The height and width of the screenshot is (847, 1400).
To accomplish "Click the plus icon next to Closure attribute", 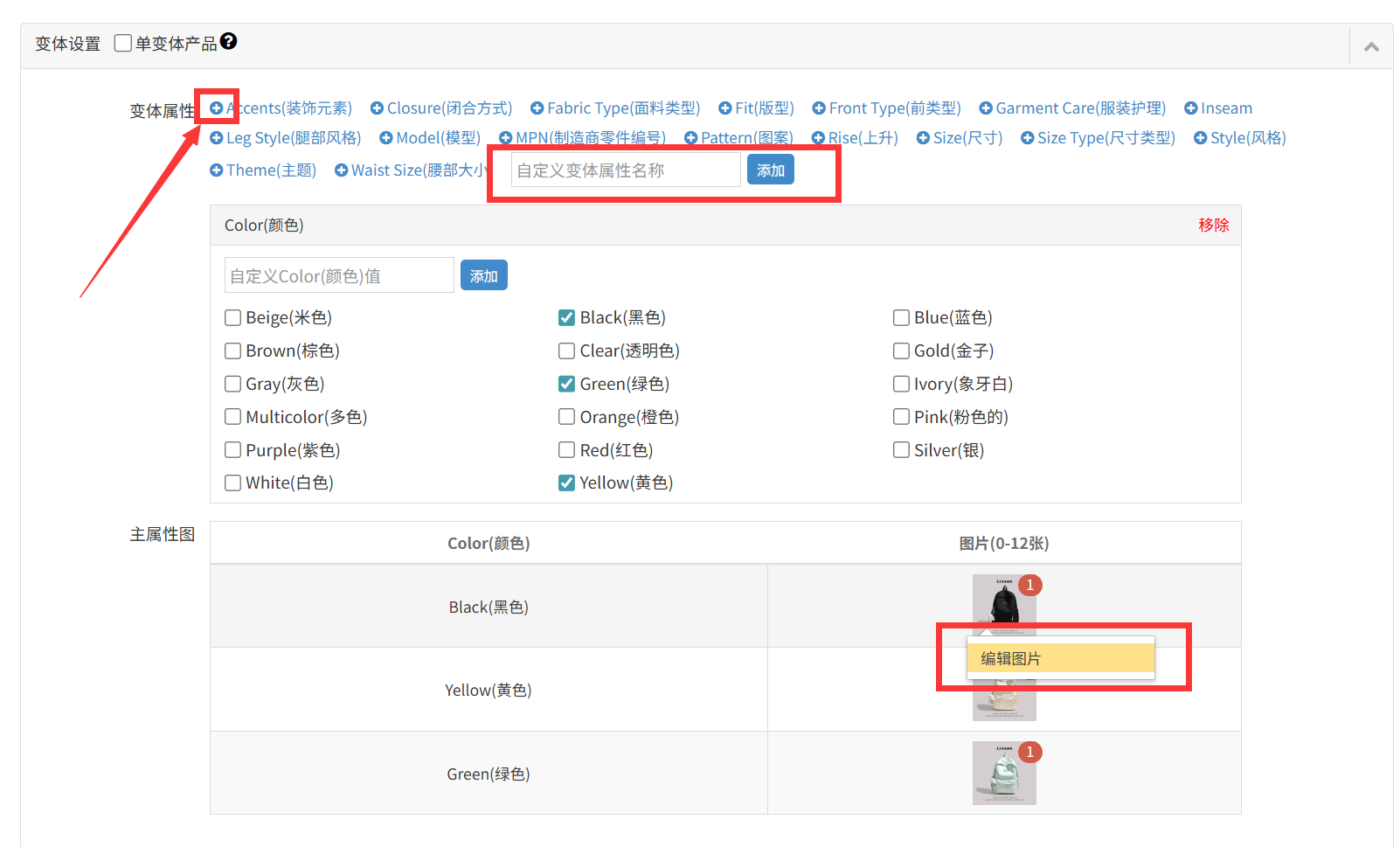I will click(377, 108).
